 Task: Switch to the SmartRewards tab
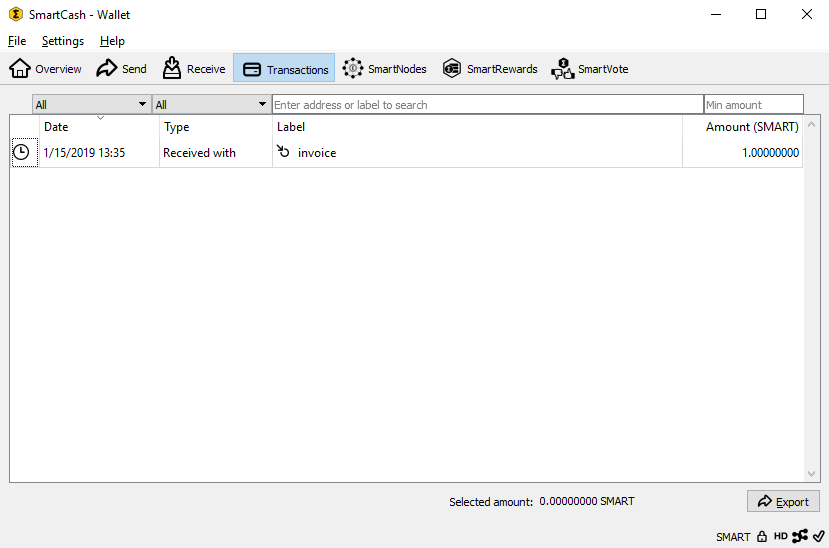(490, 69)
